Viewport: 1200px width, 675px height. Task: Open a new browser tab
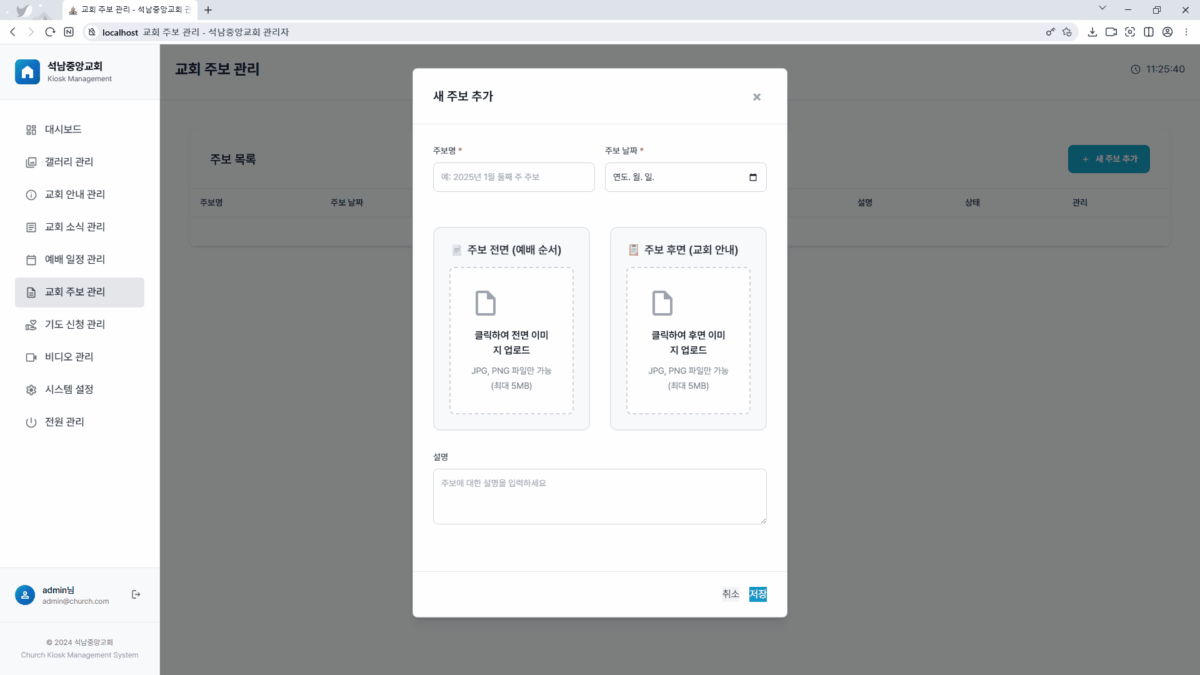(208, 10)
